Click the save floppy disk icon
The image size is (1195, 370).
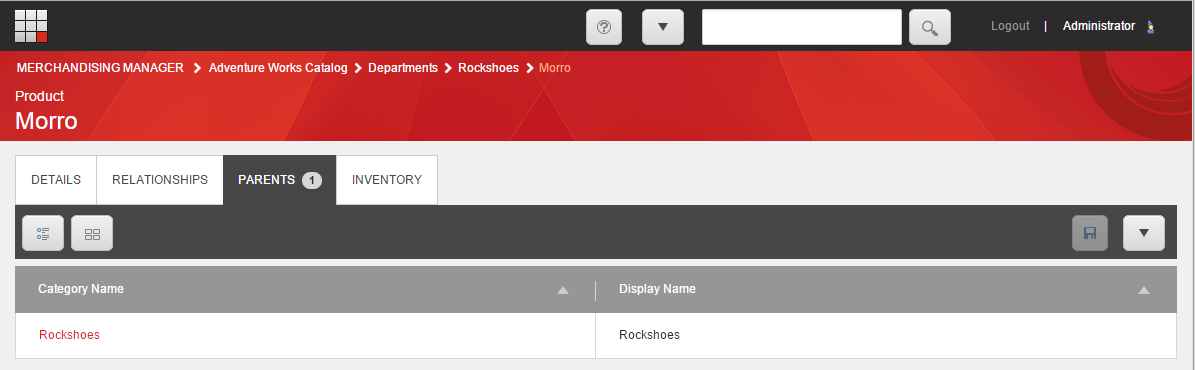1090,233
